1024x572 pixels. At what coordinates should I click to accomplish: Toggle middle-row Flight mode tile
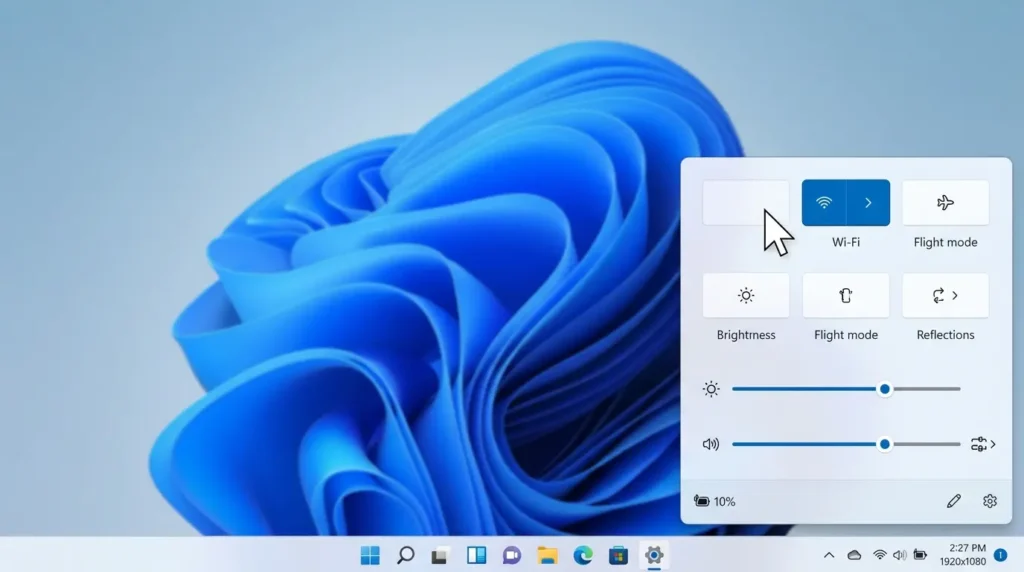(846, 296)
